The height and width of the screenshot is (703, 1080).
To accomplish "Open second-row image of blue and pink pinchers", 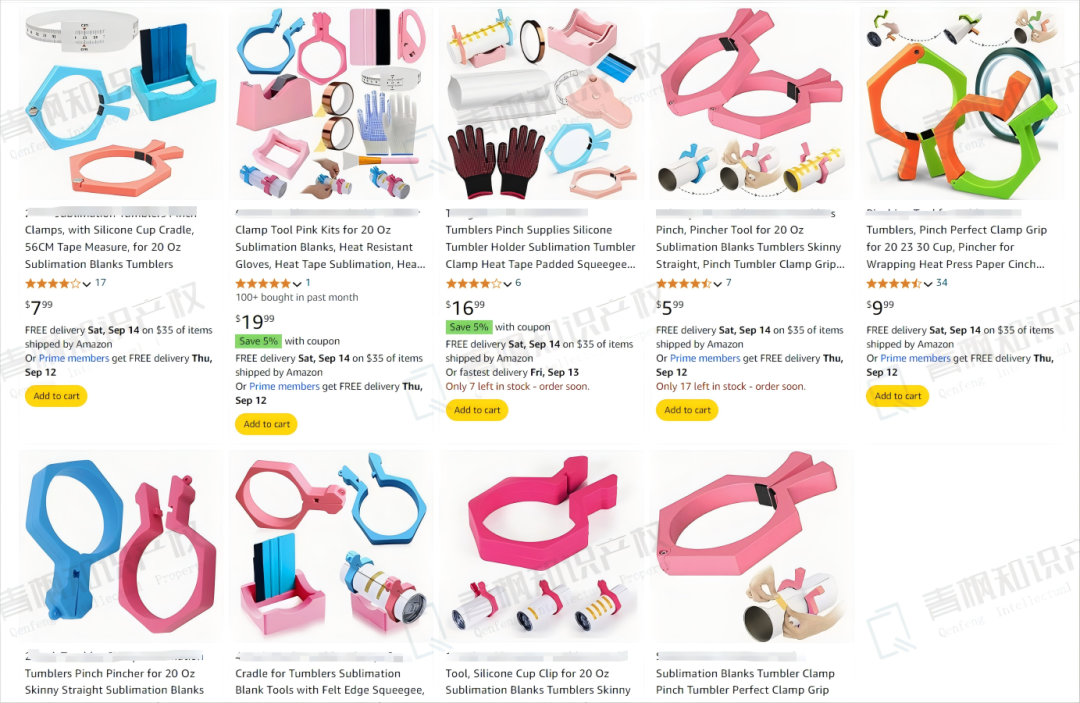I will (121, 547).
